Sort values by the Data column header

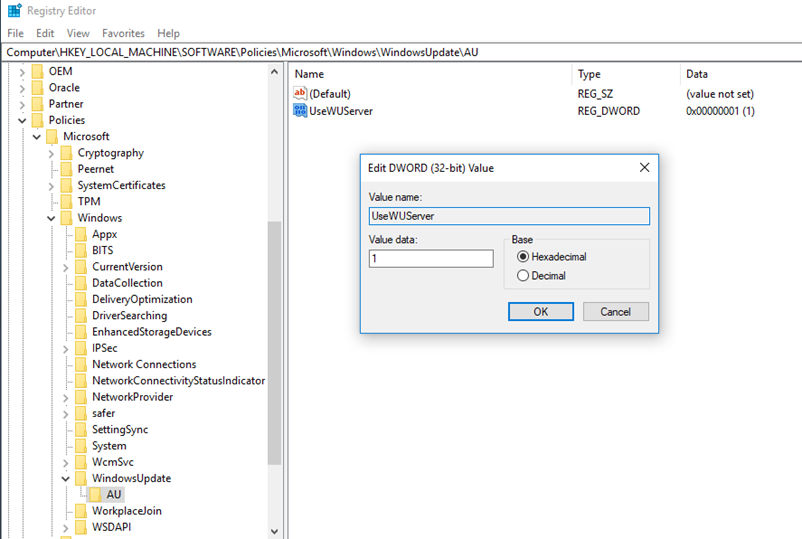tap(741, 74)
